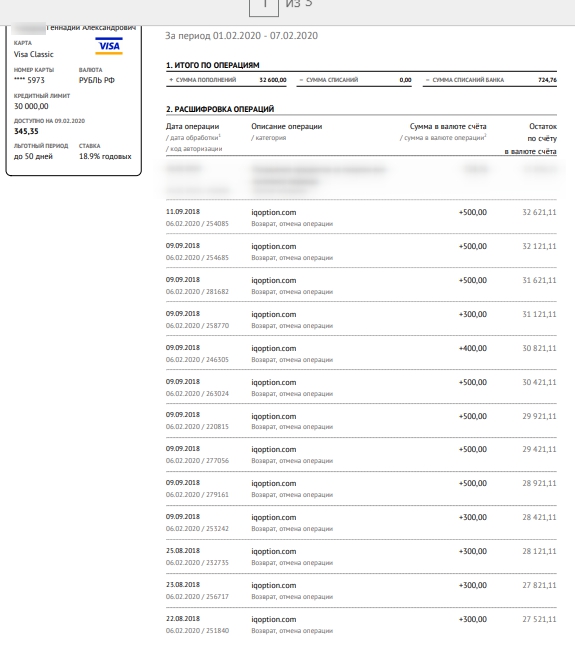Click the processing line with code 254085
This screenshot has width=575, height=649.
(x=197, y=224)
